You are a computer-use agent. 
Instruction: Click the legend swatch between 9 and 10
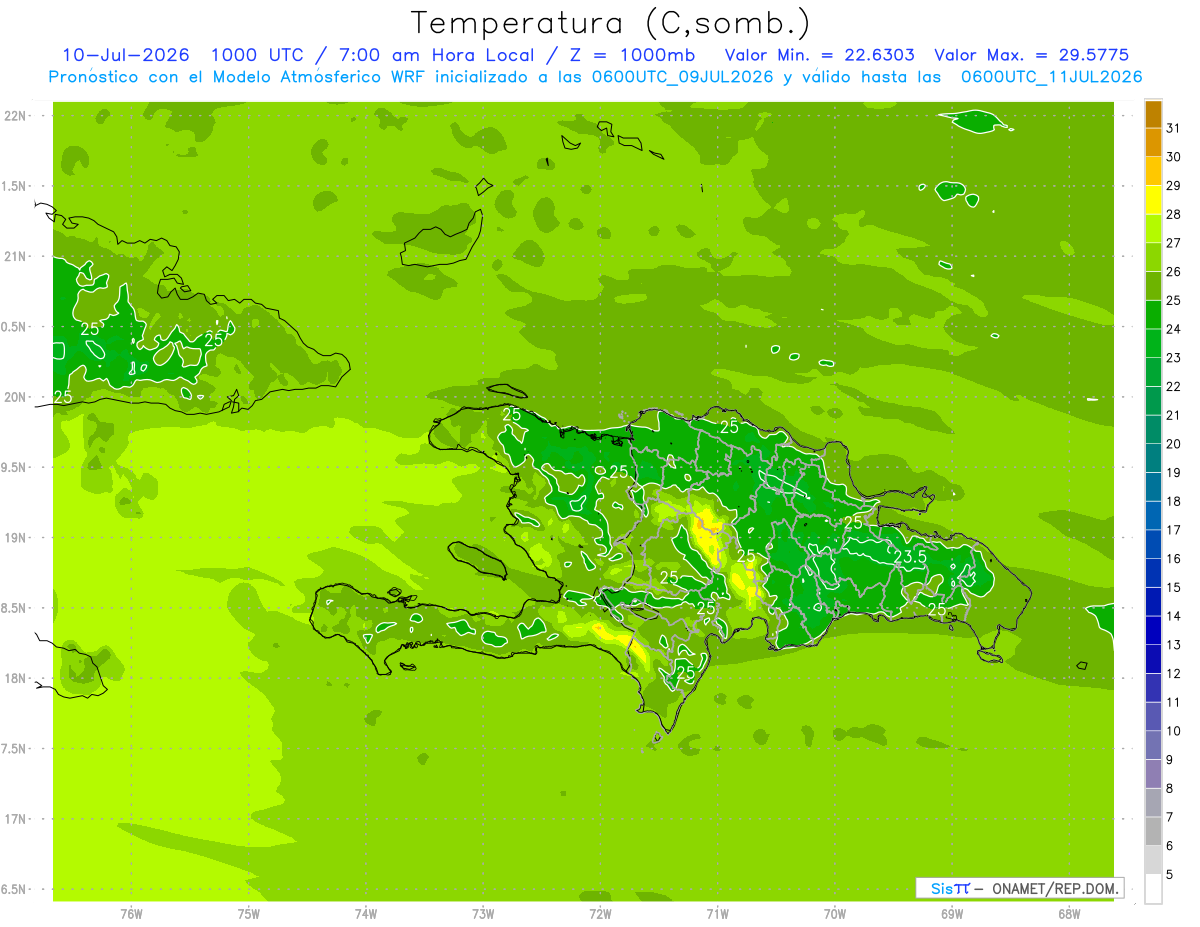[1153, 745]
